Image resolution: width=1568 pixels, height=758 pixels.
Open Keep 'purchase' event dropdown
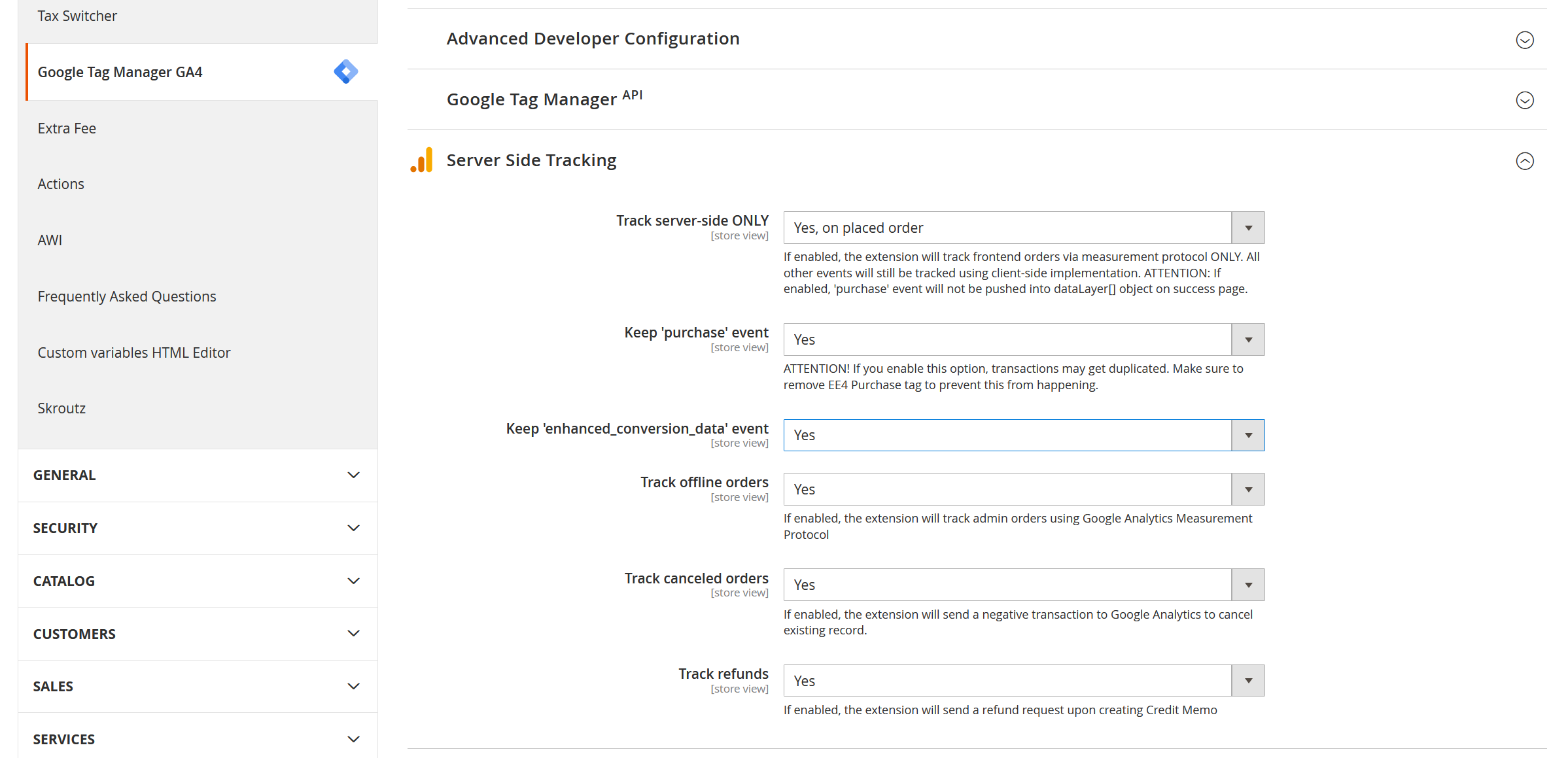pos(1024,339)
